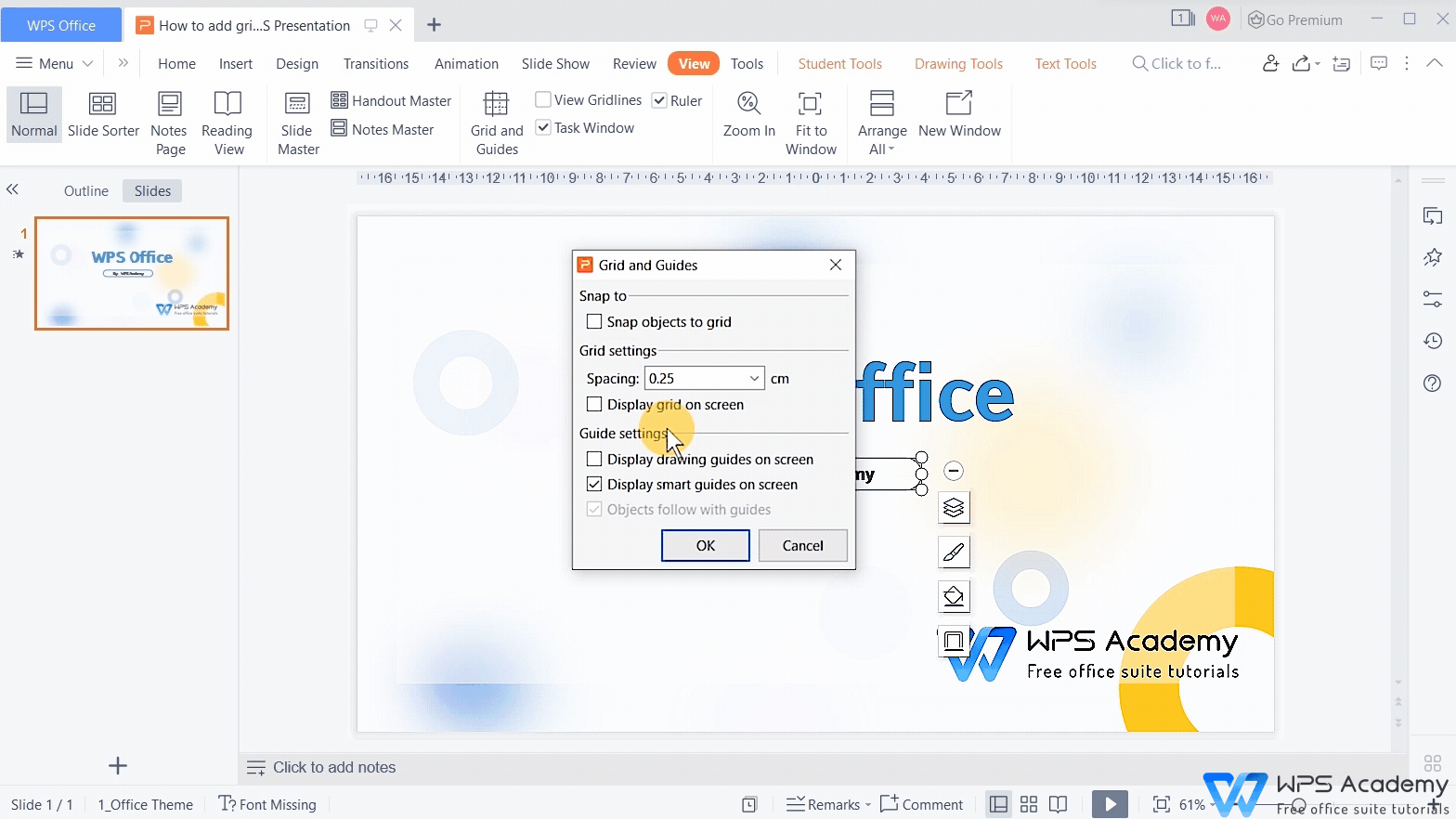
Task: Expand the Remarks dropdown in status bar
Action: point(867,804)
